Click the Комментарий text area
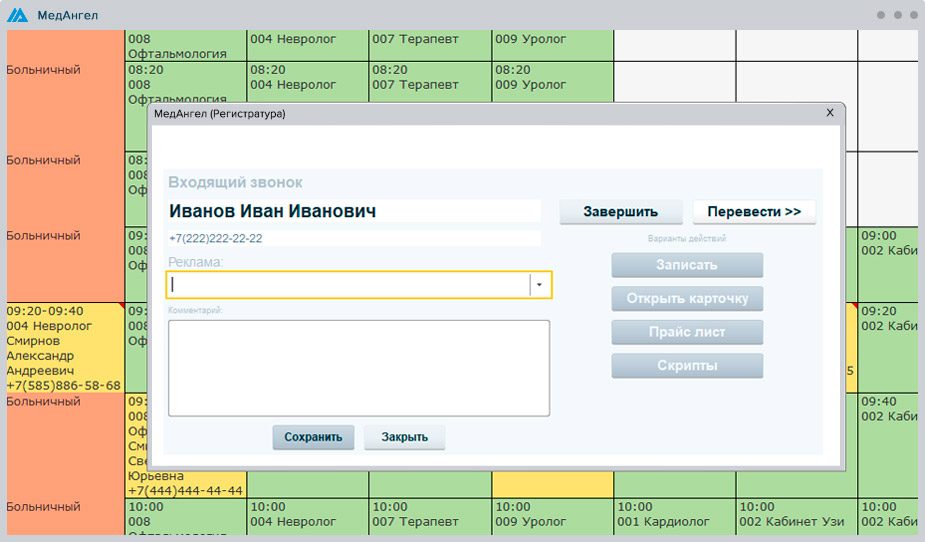Viewport: 925px width, 542px height. [358, 367]
